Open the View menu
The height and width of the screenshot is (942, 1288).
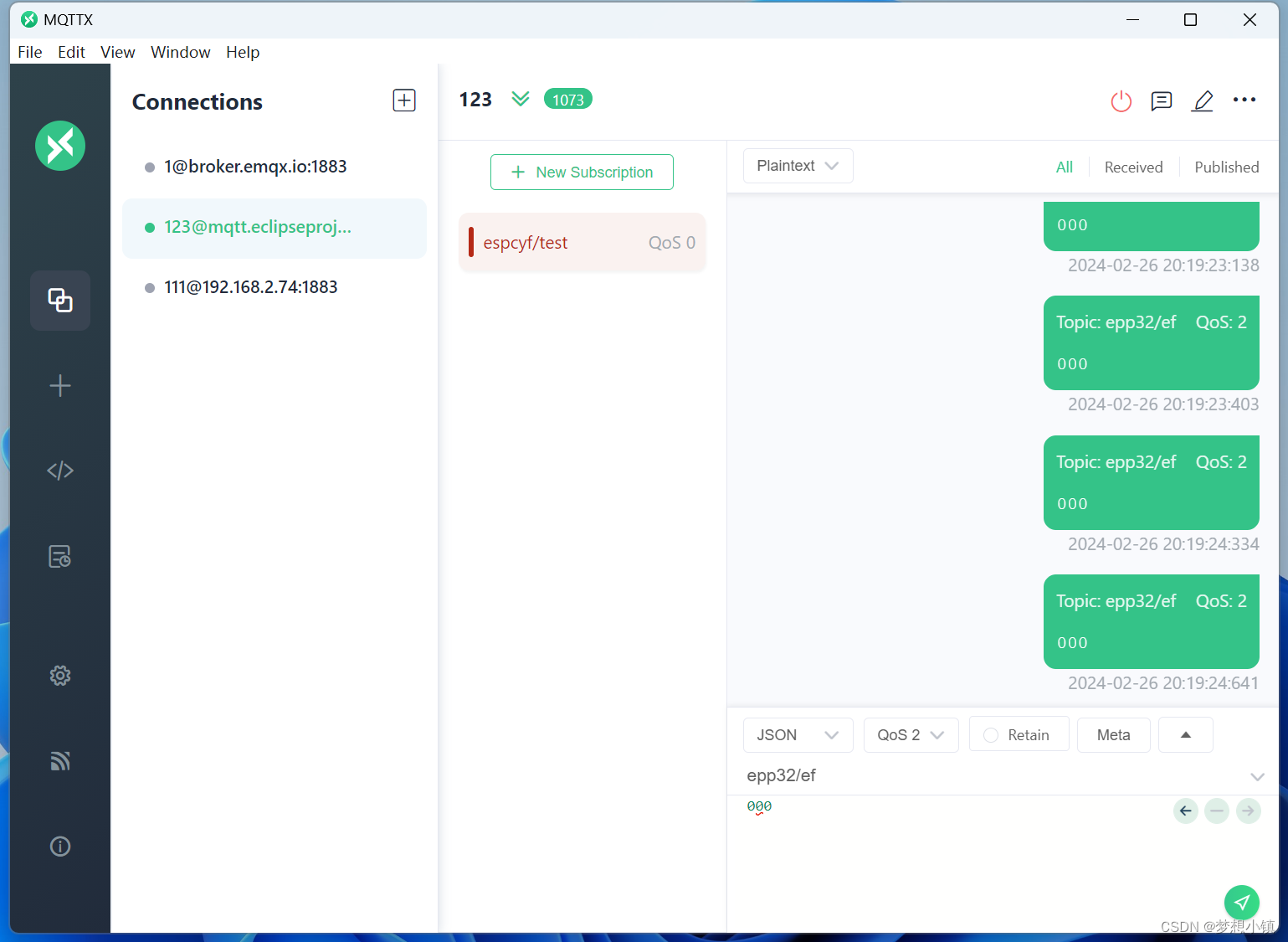pos(118,52)
